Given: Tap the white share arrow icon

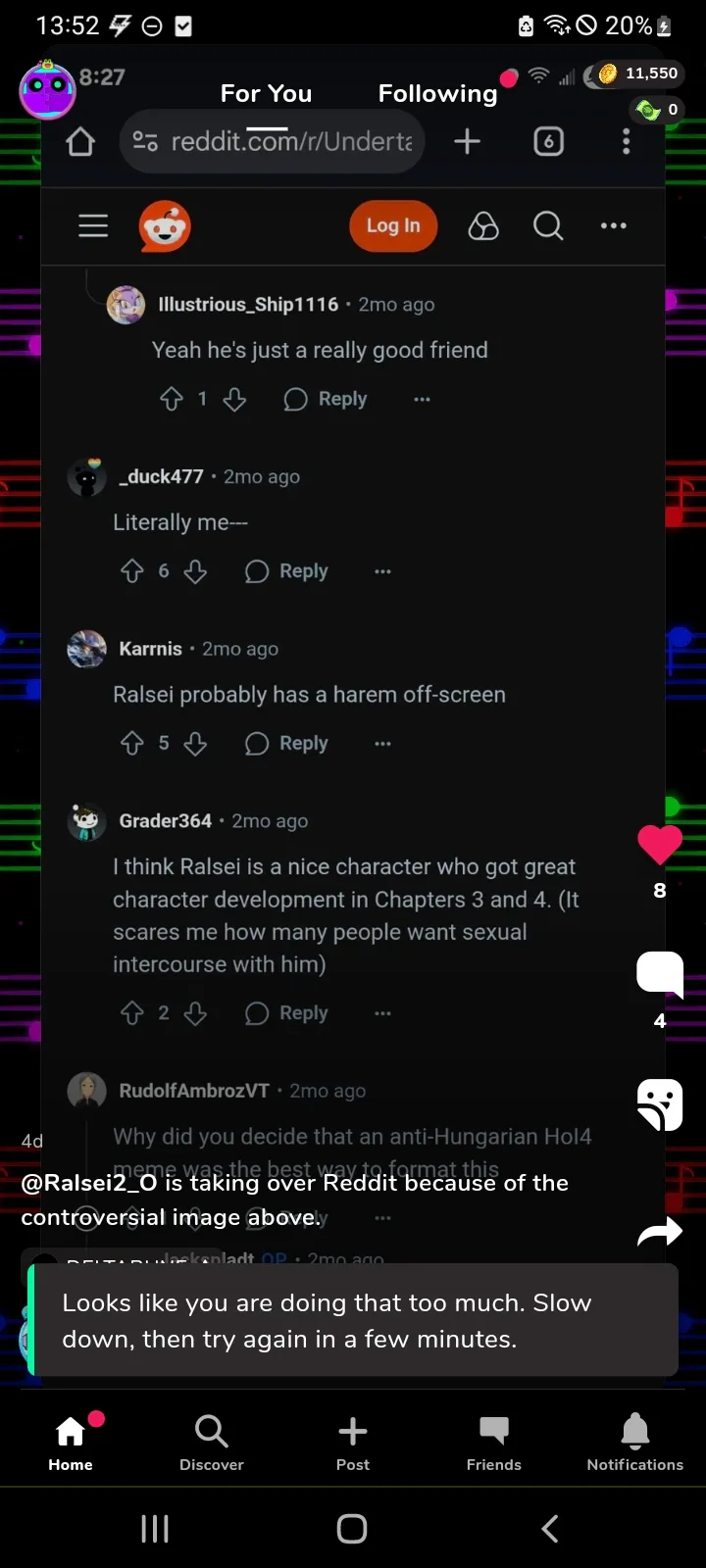Looking at the screenshot, I should click(660, 1232).
